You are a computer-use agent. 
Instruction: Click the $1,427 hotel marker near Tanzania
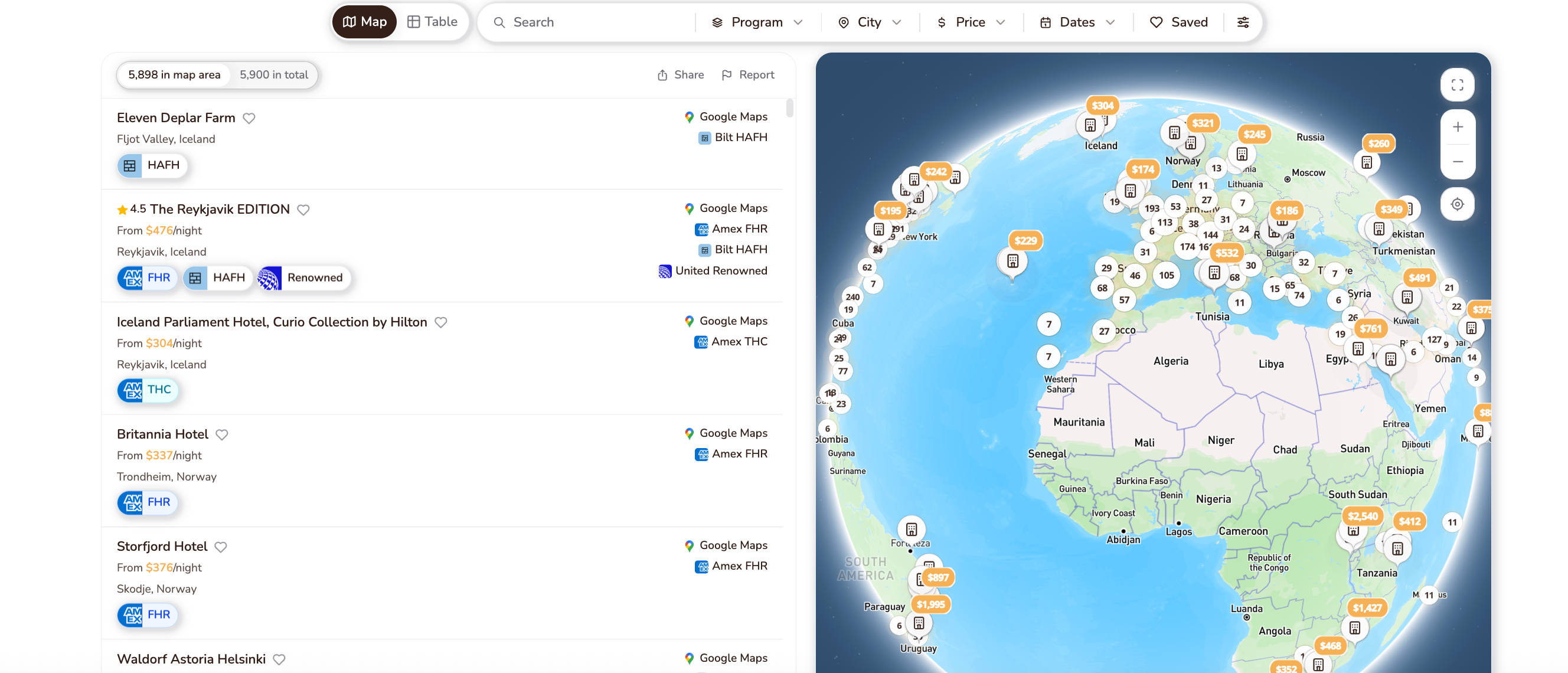(1367, 608)
